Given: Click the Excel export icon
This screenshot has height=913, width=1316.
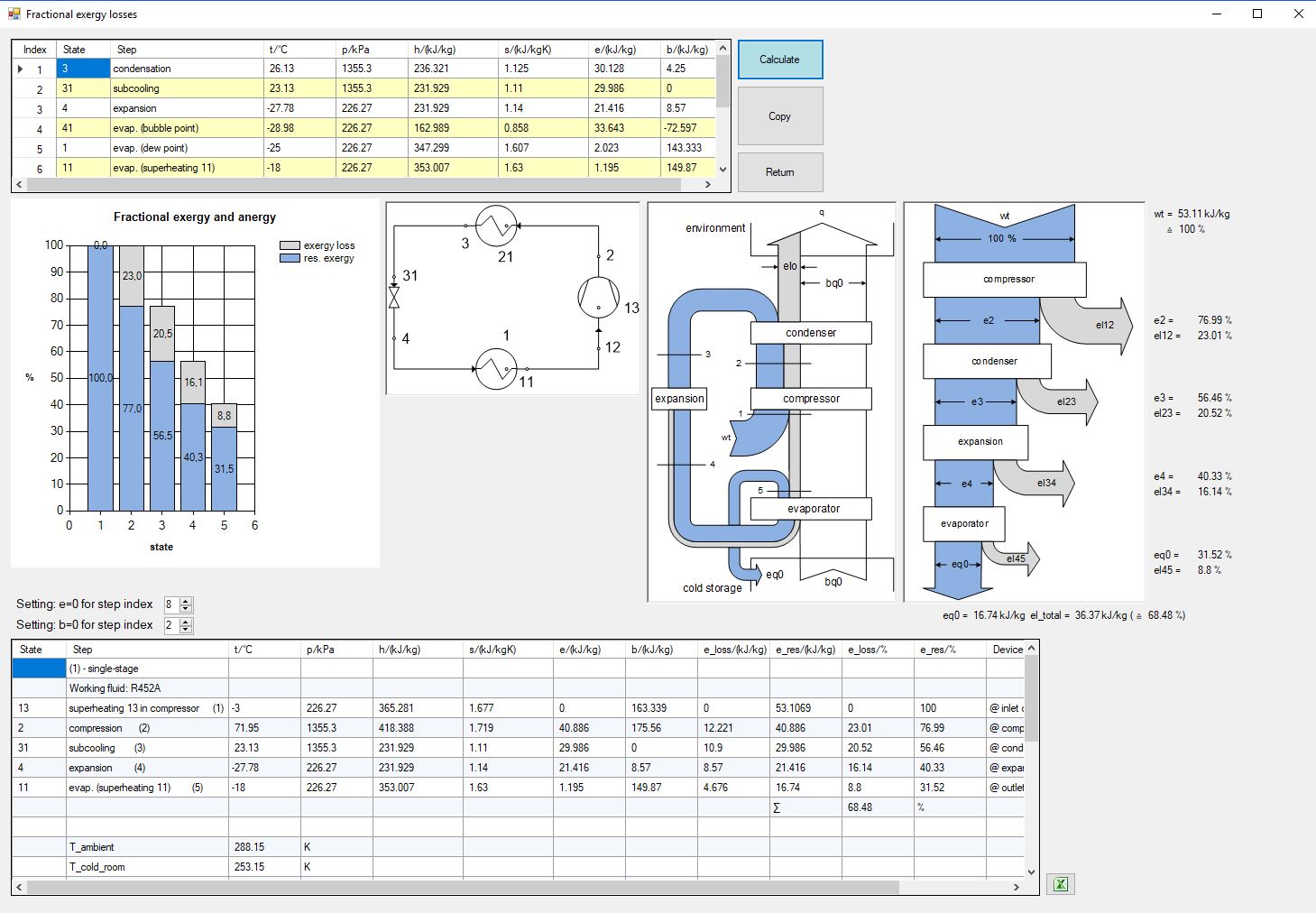Looking at the screenshot, I should click(1061, 884).
